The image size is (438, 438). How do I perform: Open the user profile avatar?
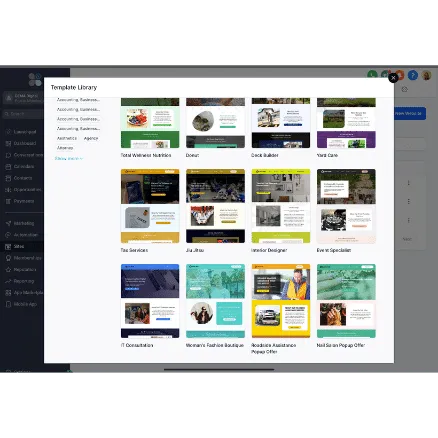click(x=426, y=75)
